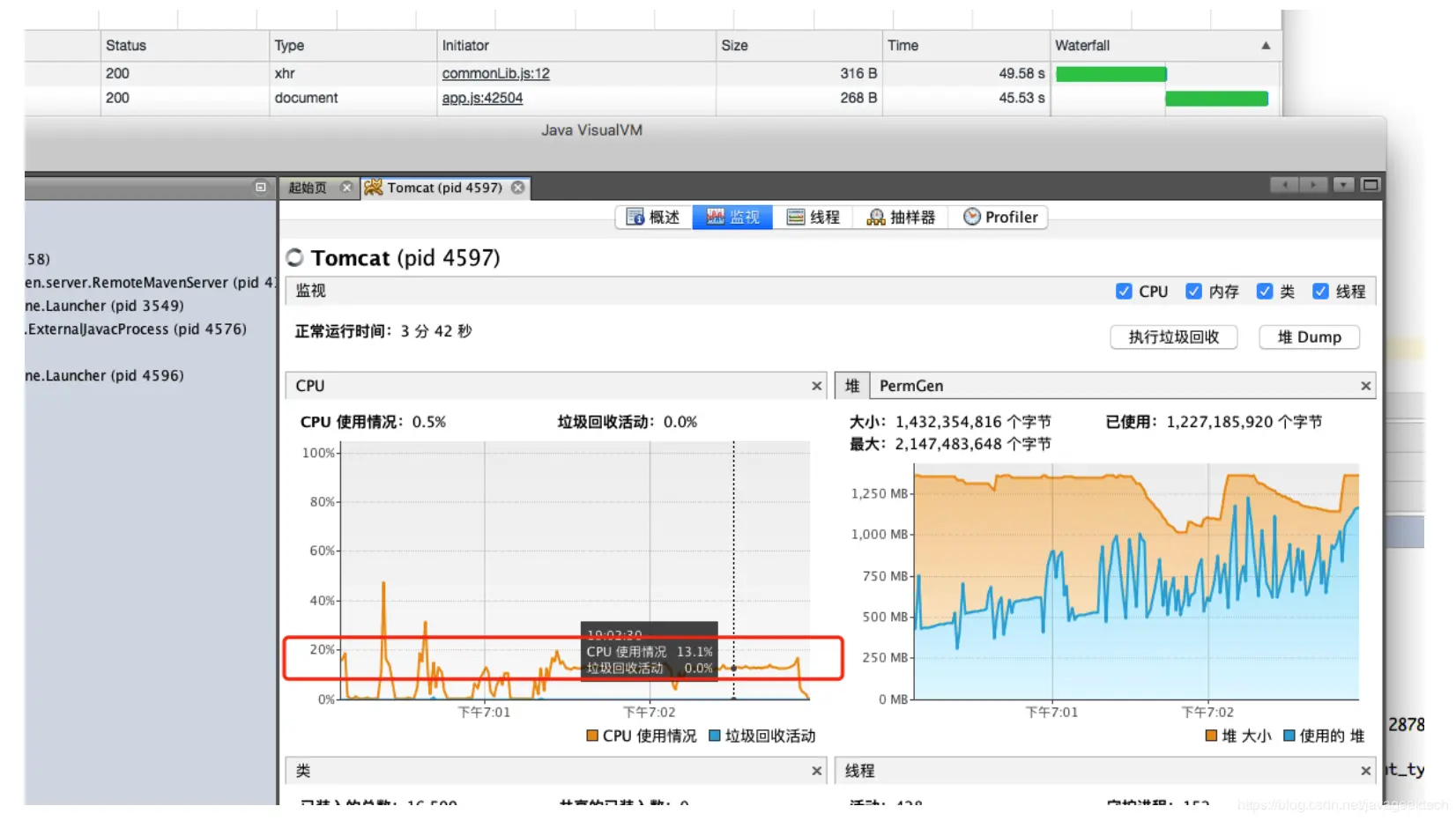This screenshot has width=1456, height=821.
Task: Click the Tomcat icon on the tab
Action: tap(374, 188)
